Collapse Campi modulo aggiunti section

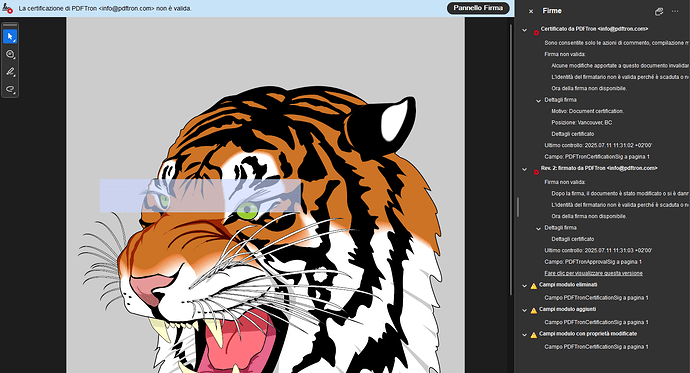525,310
